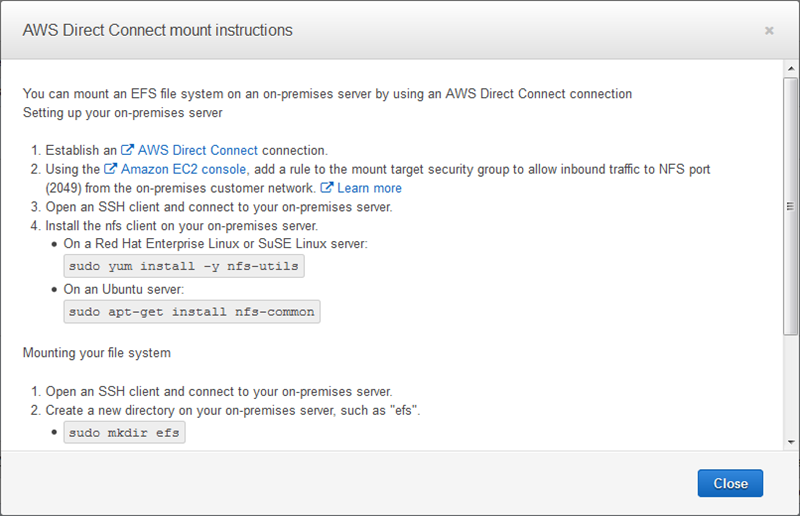Click the 'sudo mkdir efs' code block
Screen dimensions: 800x516
[125, 432]
